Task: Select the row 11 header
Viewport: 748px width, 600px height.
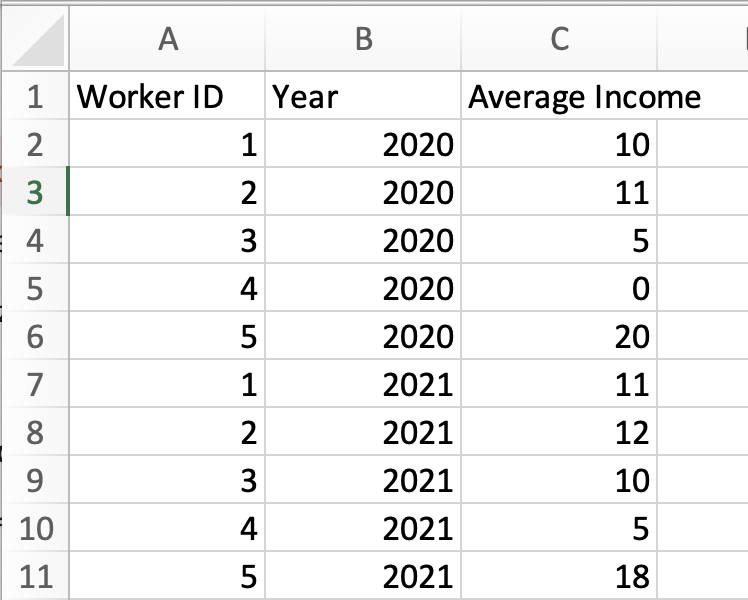Action: tap(35, 577)
